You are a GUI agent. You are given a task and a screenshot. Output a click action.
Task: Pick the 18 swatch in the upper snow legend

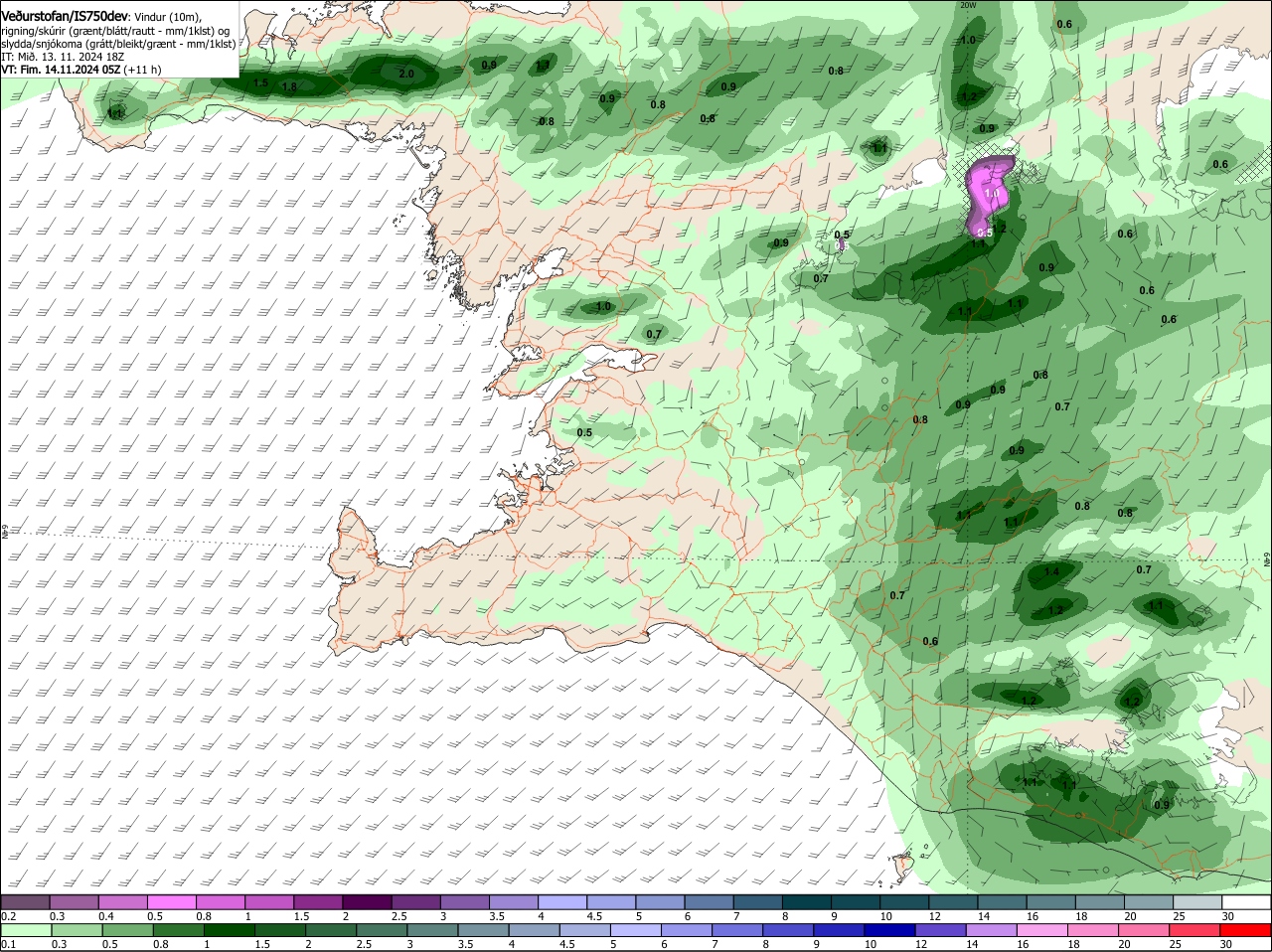coord(1100,901)
